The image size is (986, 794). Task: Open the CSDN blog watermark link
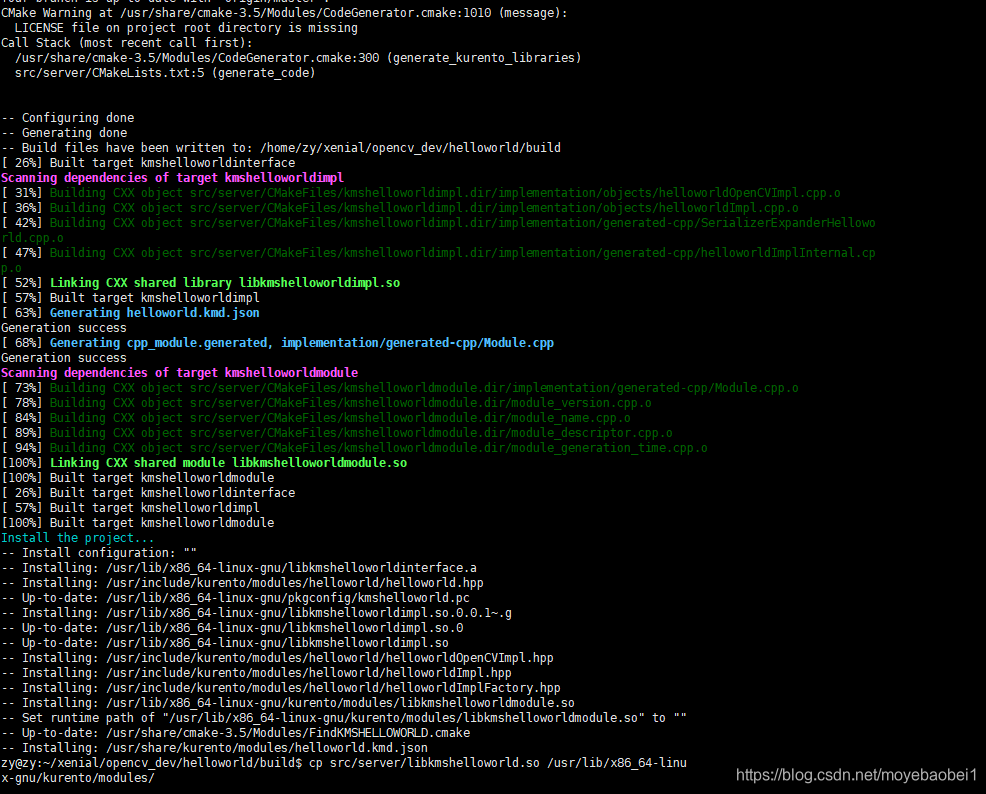[x=857, y=775]
